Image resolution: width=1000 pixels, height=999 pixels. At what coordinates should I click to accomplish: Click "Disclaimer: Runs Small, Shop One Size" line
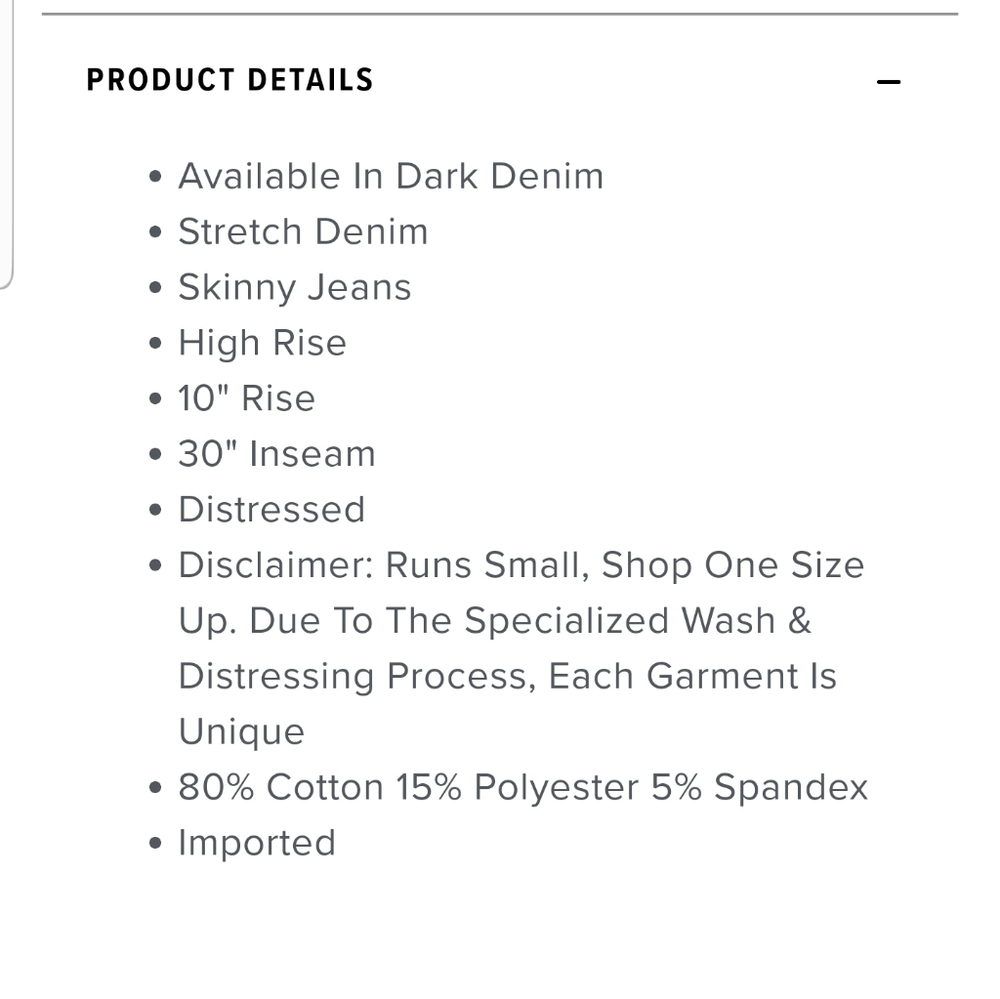click(x=521, y=565)
